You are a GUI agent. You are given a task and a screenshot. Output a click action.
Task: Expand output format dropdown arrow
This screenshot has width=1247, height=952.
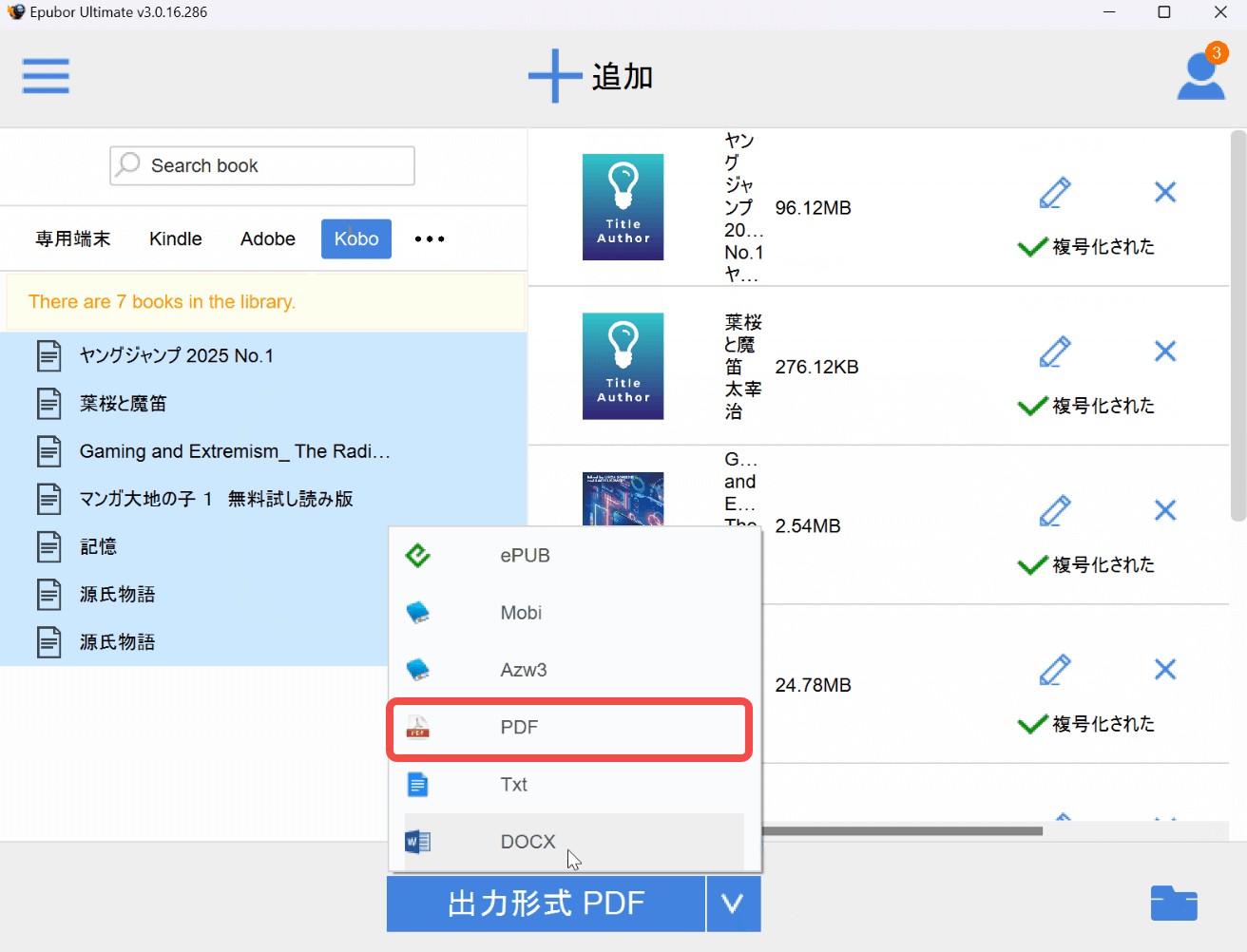coord(733,904)
